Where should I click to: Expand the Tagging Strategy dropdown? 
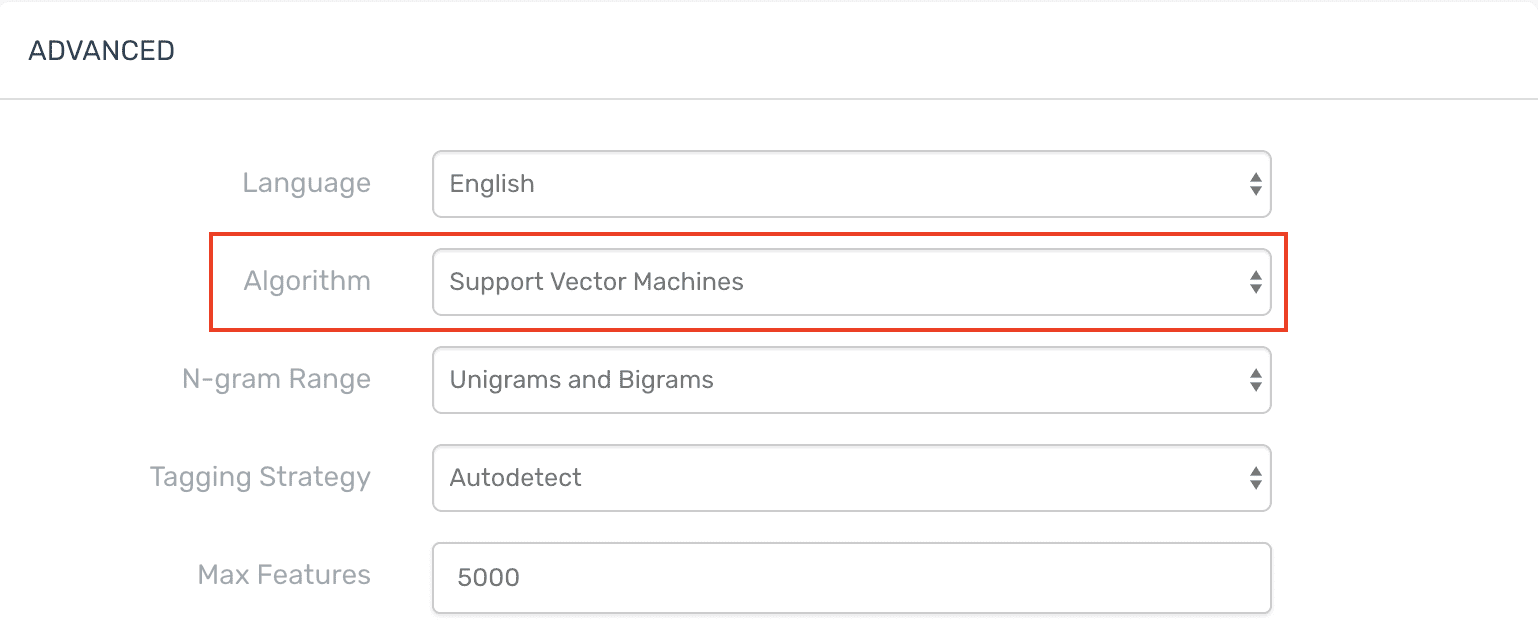tap(850, 478)
